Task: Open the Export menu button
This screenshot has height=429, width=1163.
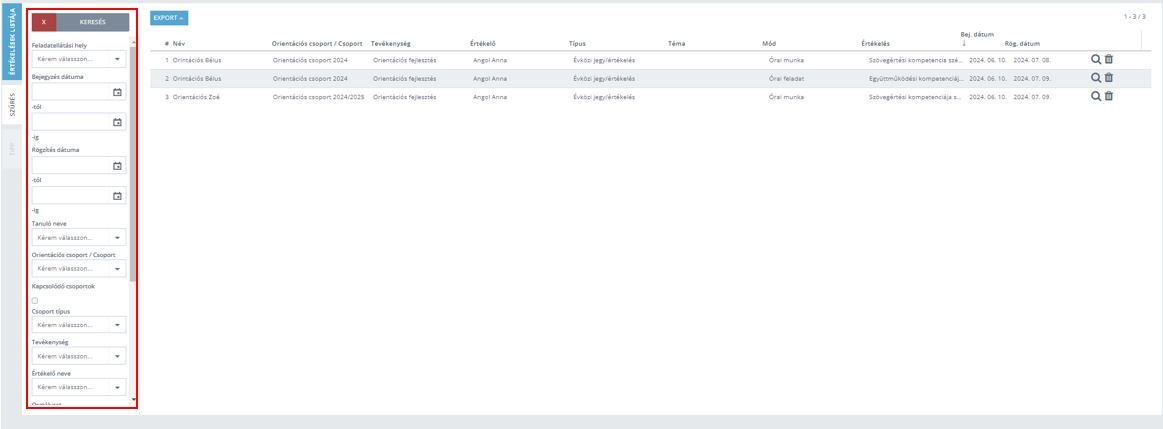Action: [169, 18]
